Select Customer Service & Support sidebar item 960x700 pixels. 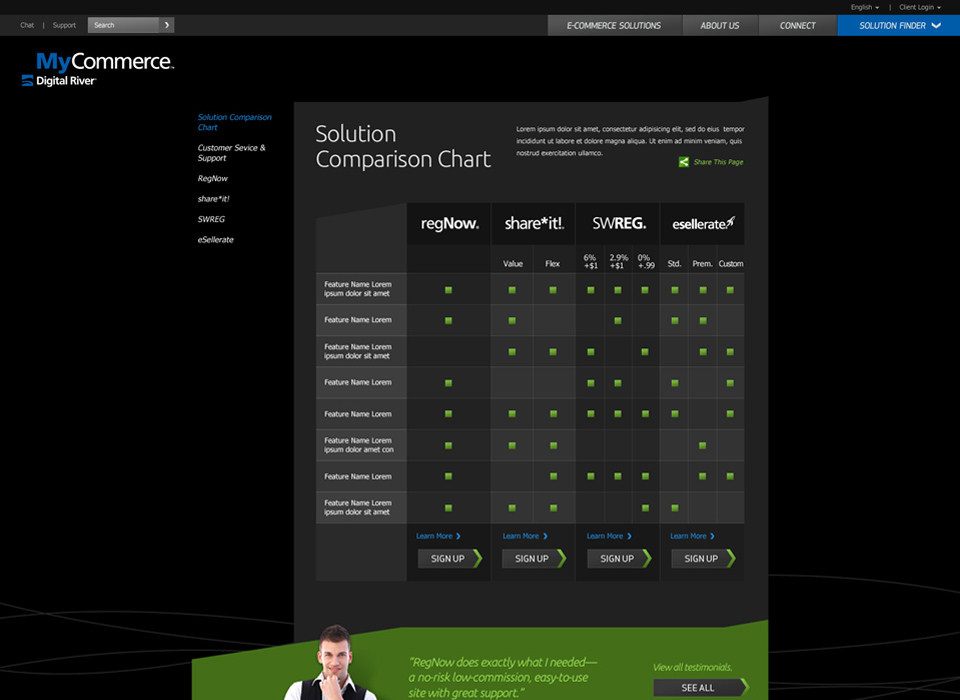click(x=231, y=152)
